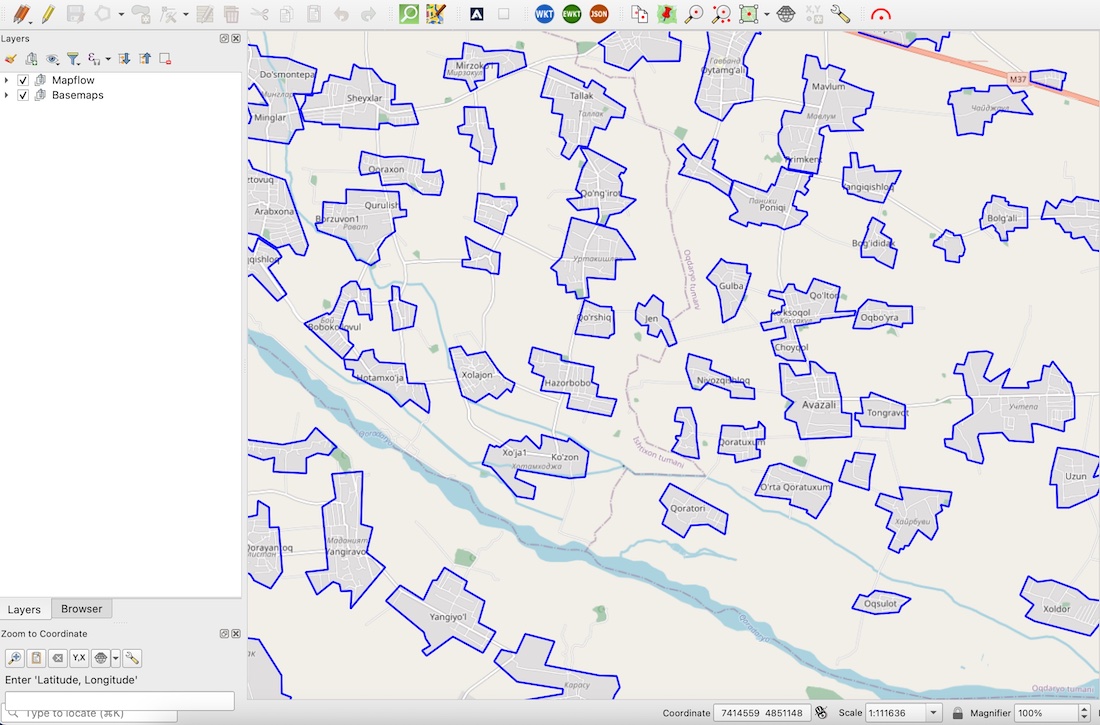Switch to the Layers tab
The image size is (1100, 725).
pos(25,609)
